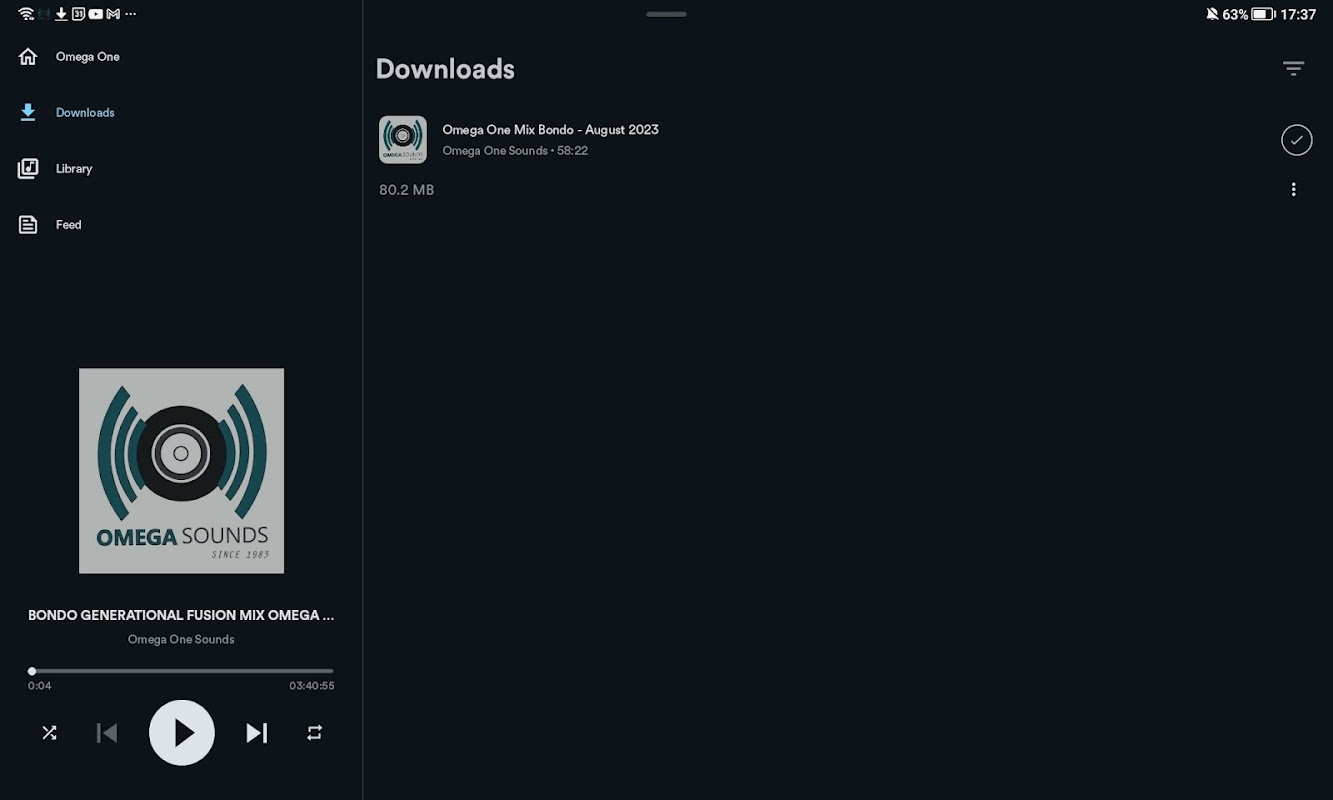Skip to the next track
The height and width of the screenshot is (800, 1333).
257,733
